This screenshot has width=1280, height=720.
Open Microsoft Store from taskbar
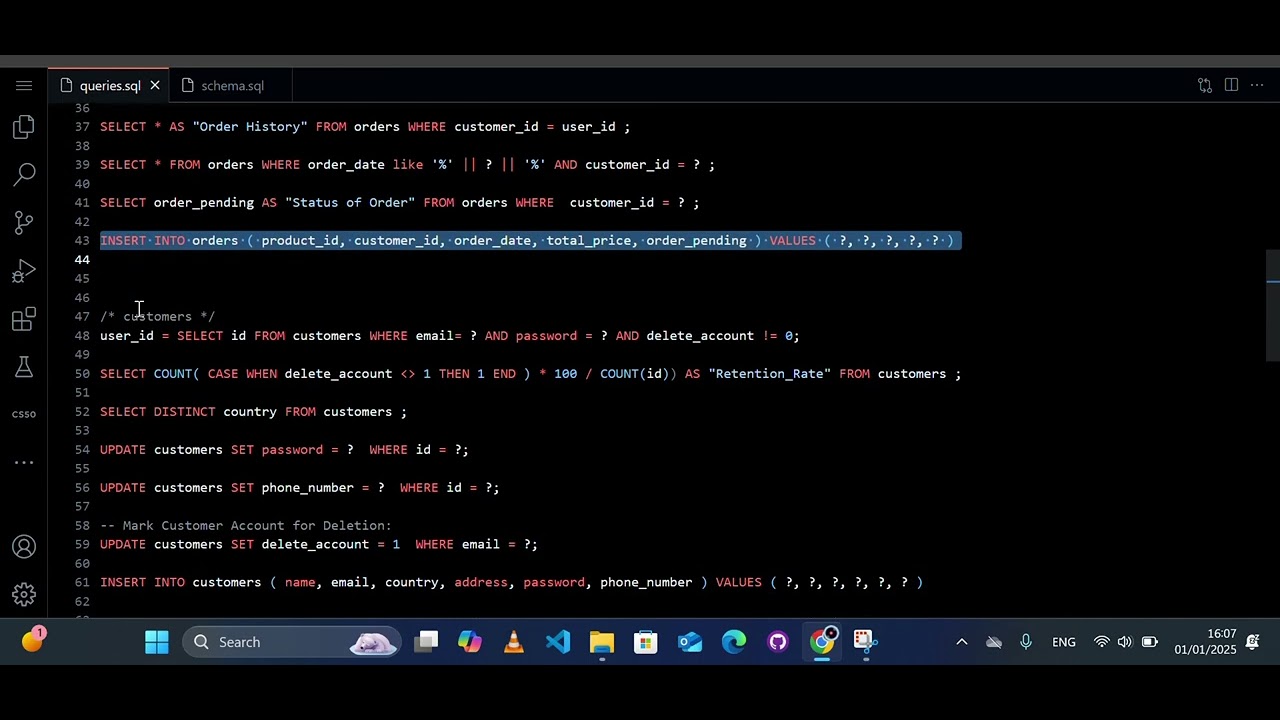click(x=646, y=642)
